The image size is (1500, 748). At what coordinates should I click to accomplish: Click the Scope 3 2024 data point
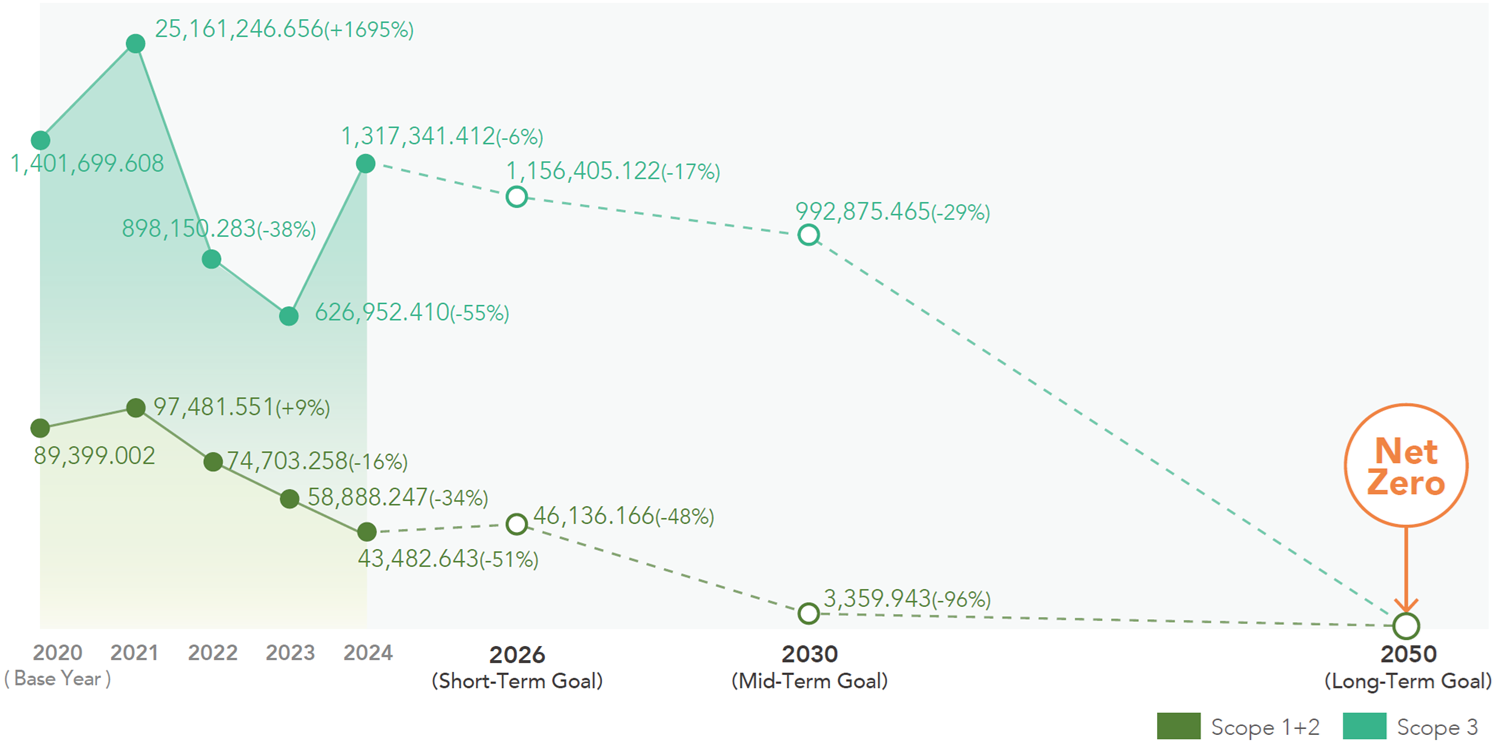pos(366,163)
